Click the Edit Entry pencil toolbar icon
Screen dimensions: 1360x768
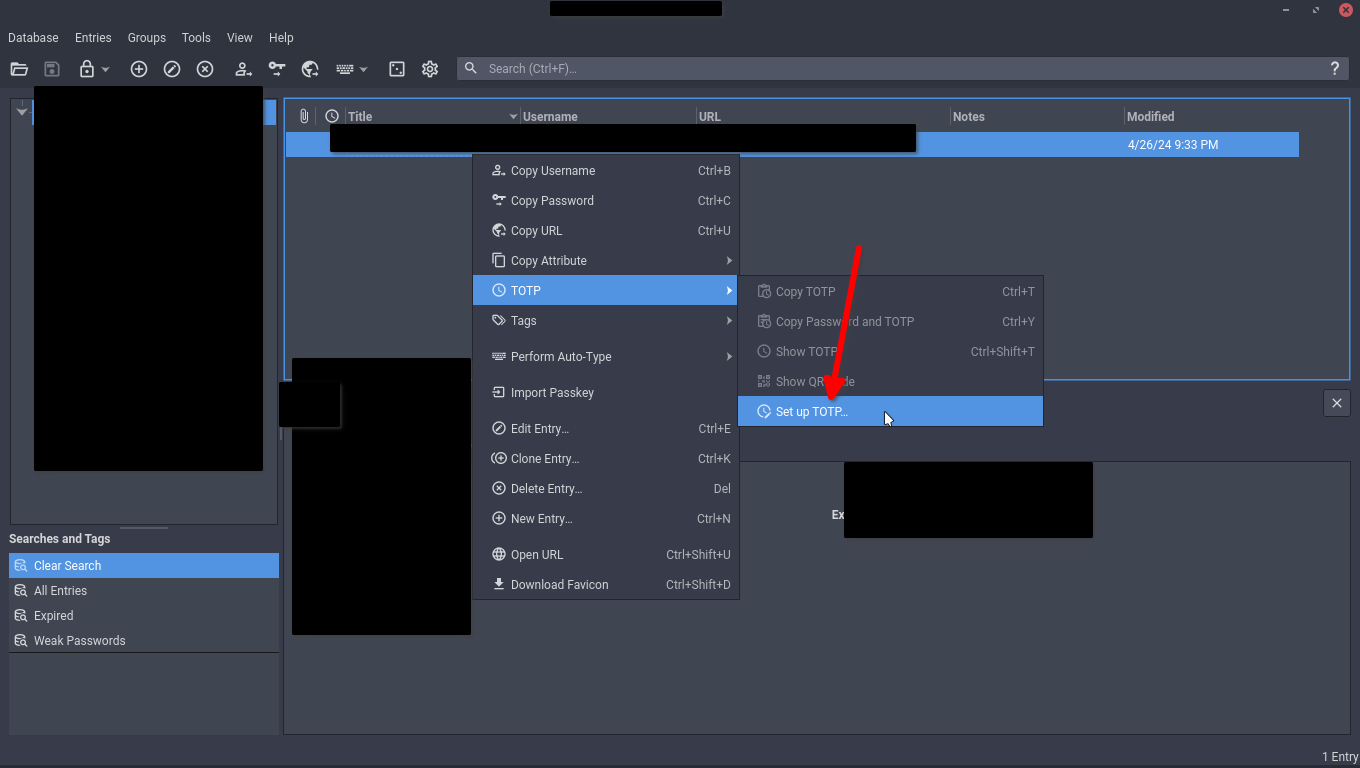click(x=172, y=69)
